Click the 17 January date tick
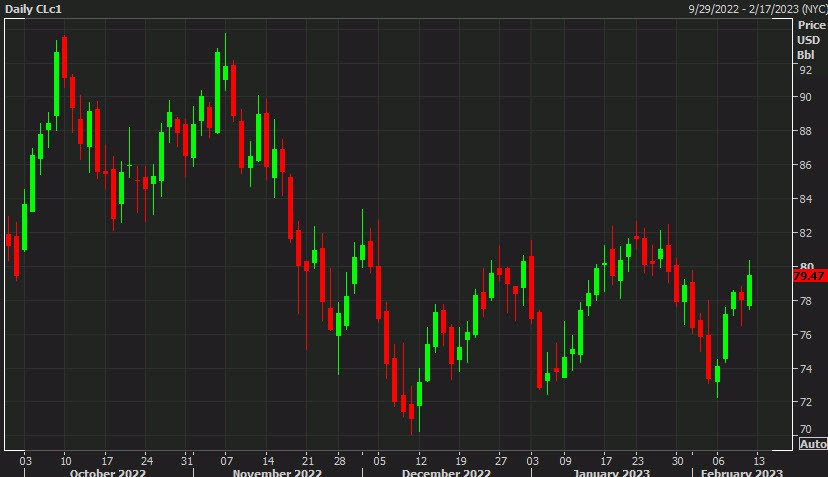 pos(606,461)
